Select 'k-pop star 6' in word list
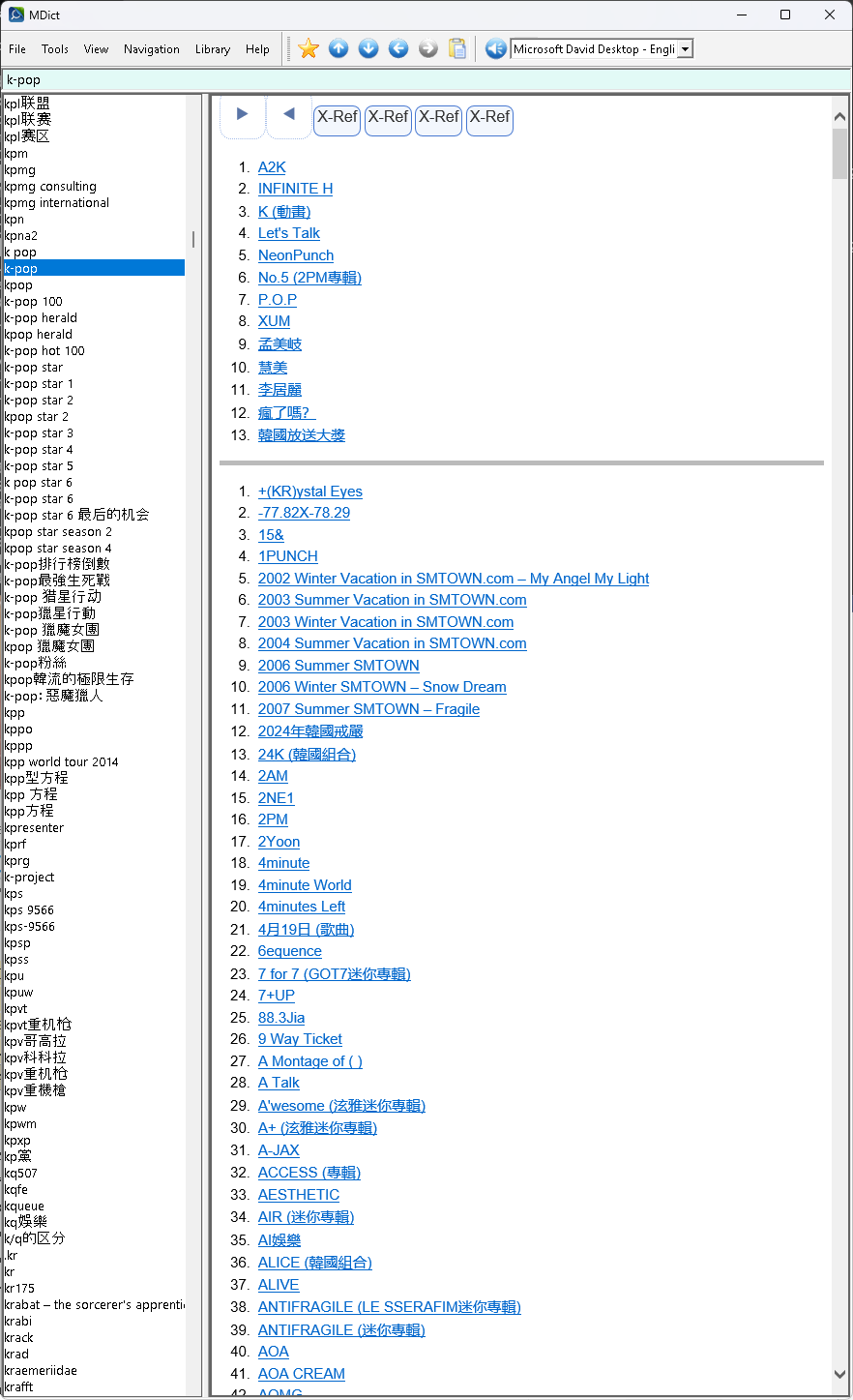This screenshot has height=1400, width=853. pyautogui.click(x=39, y=499)
